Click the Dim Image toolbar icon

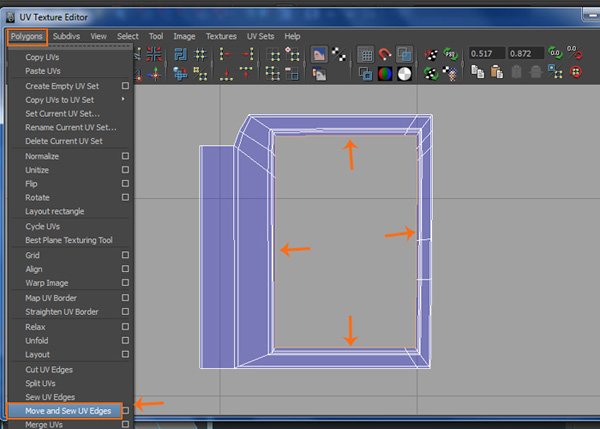point(319,73)
